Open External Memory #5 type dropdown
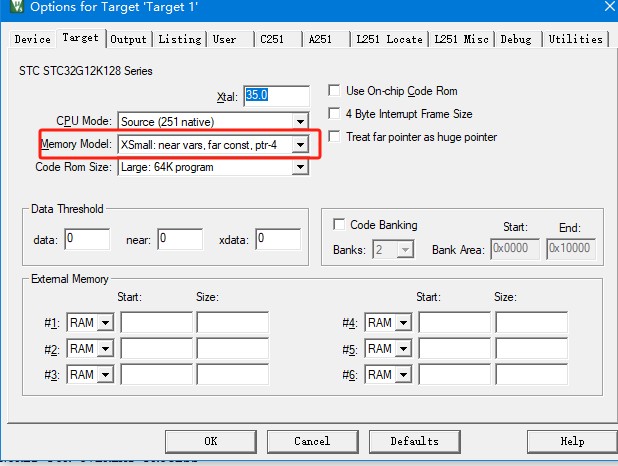 (x=403, y=349)
